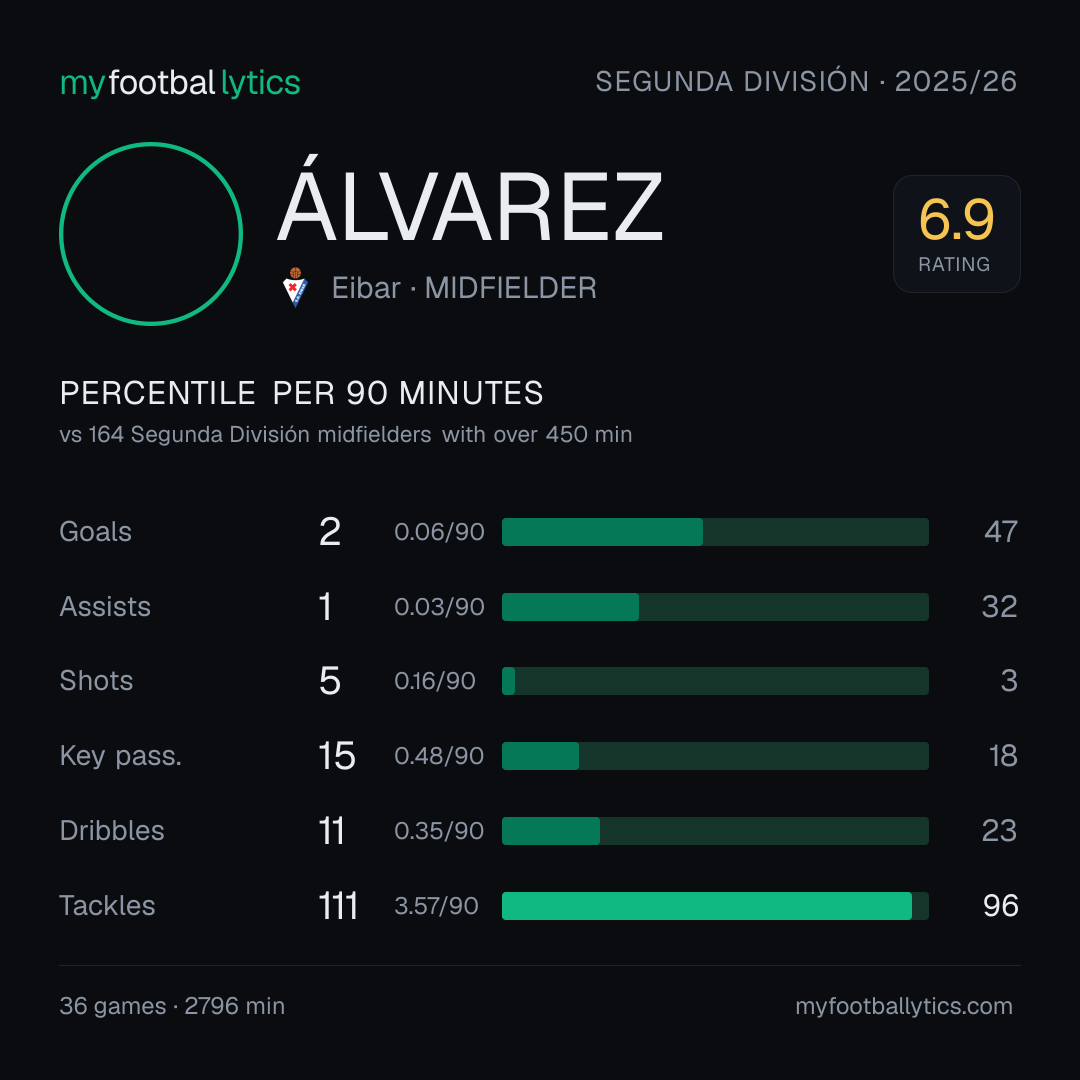
Task: Click the Dribbles percentile bar
Action: (x=715, y=831)
